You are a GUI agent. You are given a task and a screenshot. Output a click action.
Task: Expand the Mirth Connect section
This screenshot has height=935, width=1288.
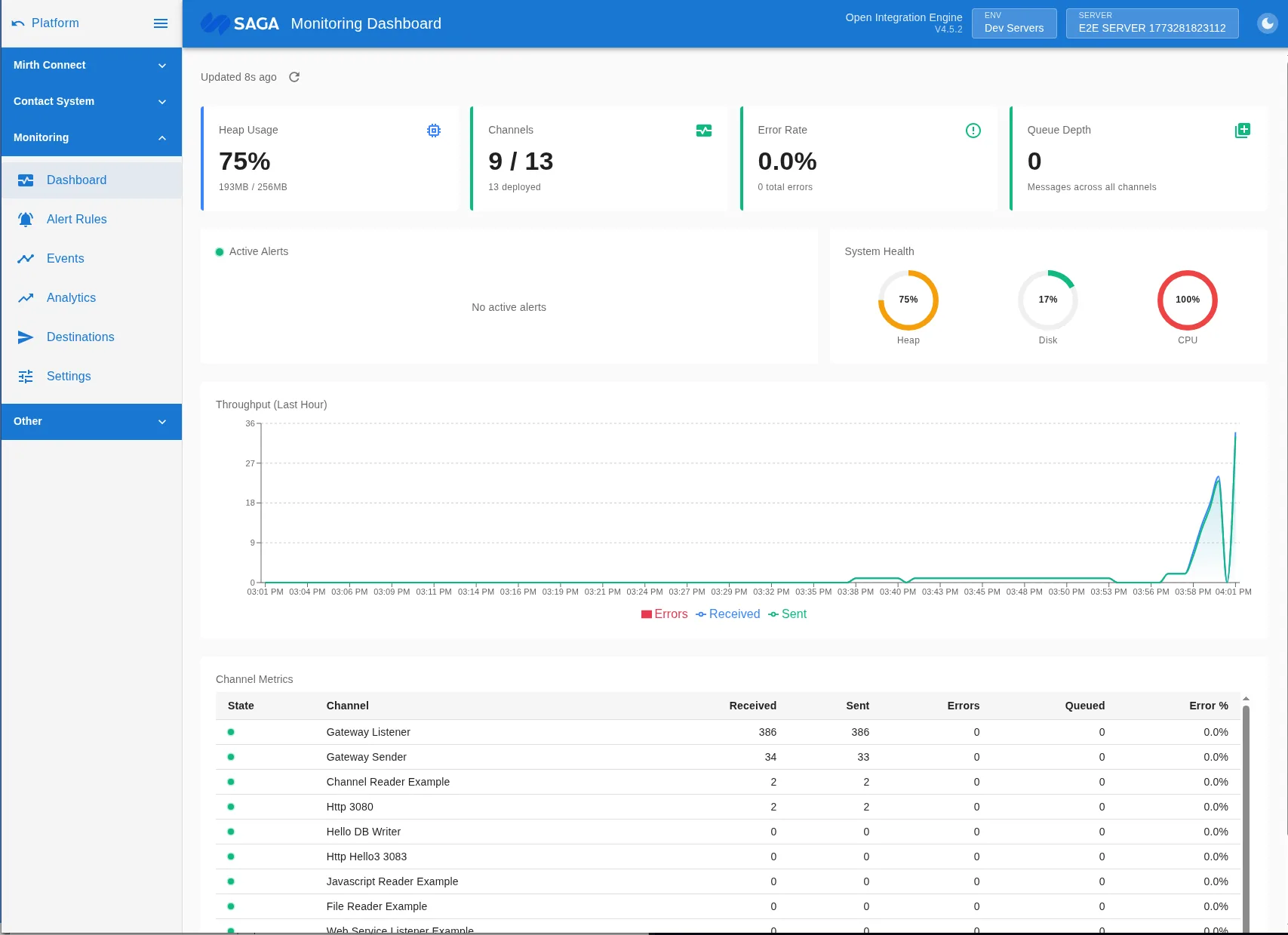(x=91, y=65)
